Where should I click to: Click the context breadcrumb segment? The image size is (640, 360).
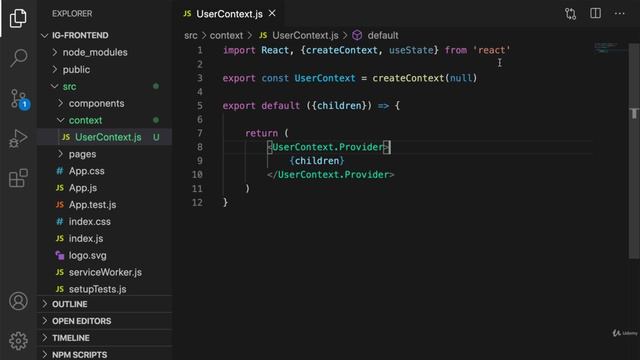(226, 36)
